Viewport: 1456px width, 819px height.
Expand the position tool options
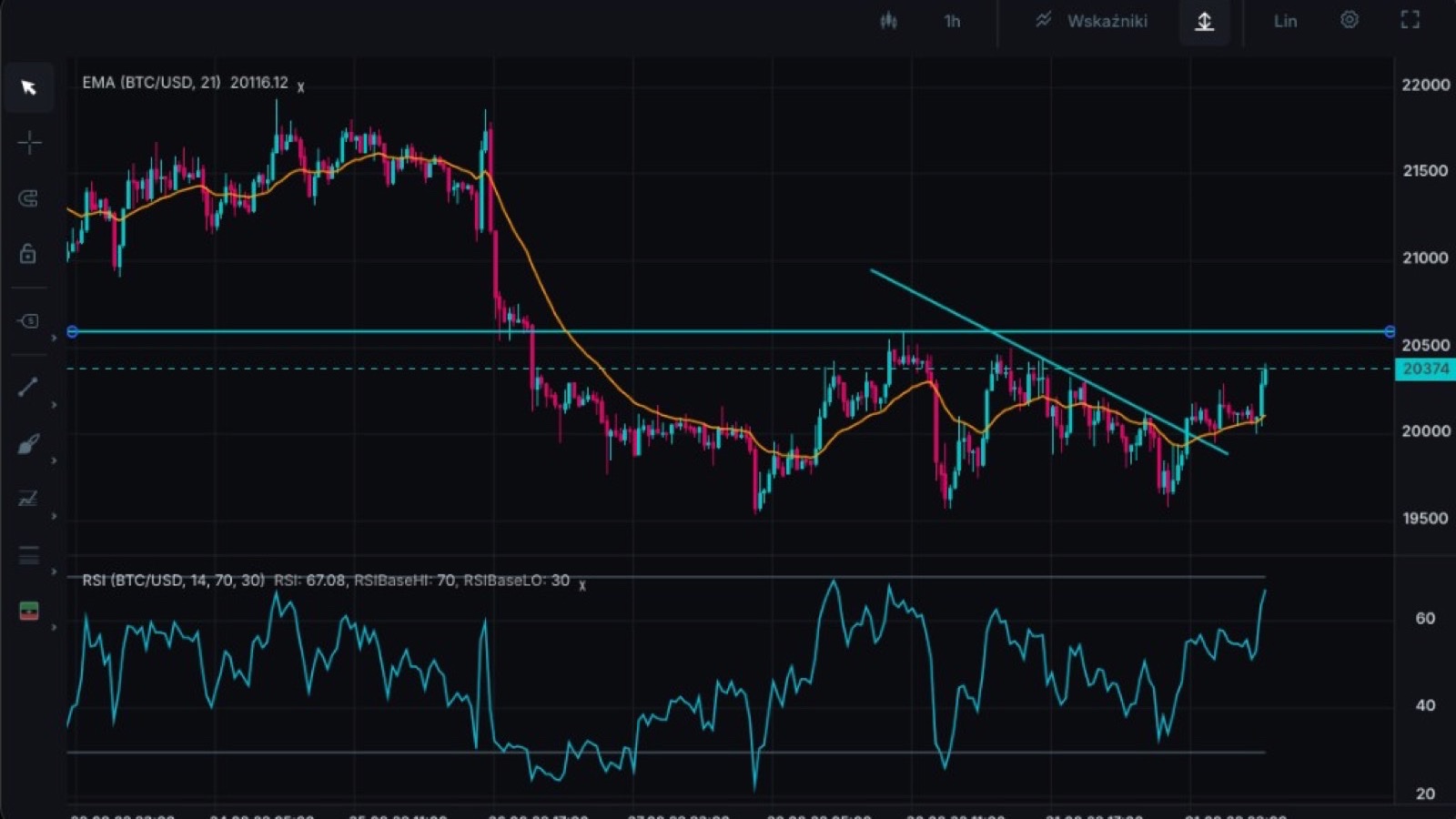(54, 627)
